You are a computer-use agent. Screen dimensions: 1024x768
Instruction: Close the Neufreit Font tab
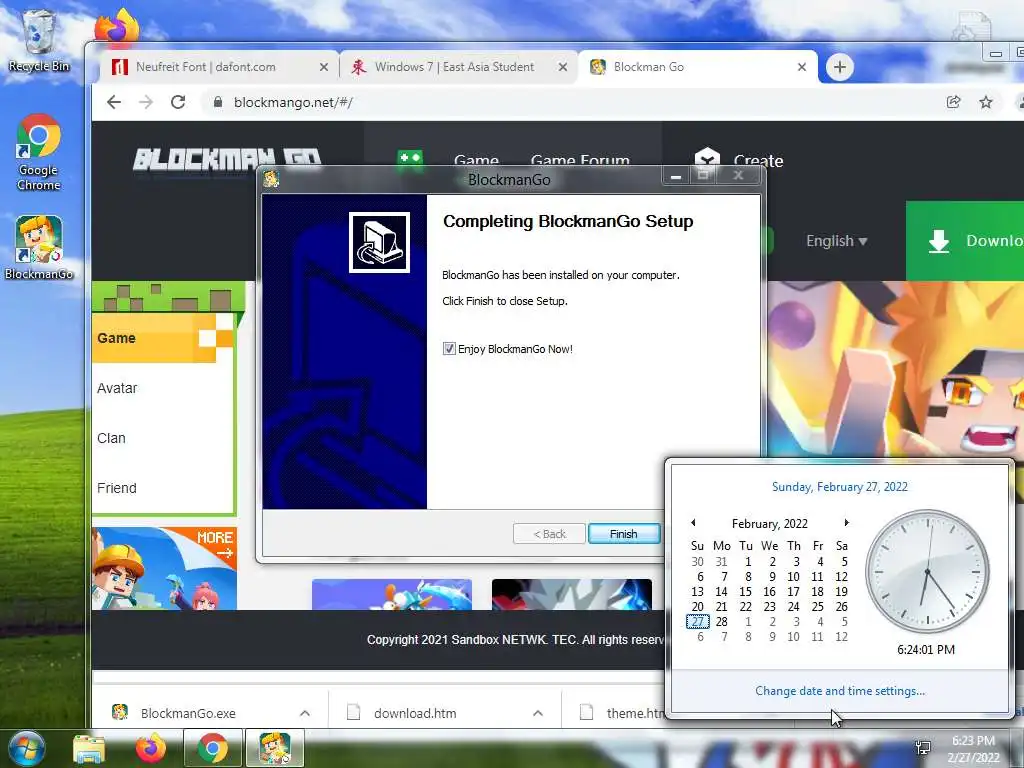(x=323, y=67)
